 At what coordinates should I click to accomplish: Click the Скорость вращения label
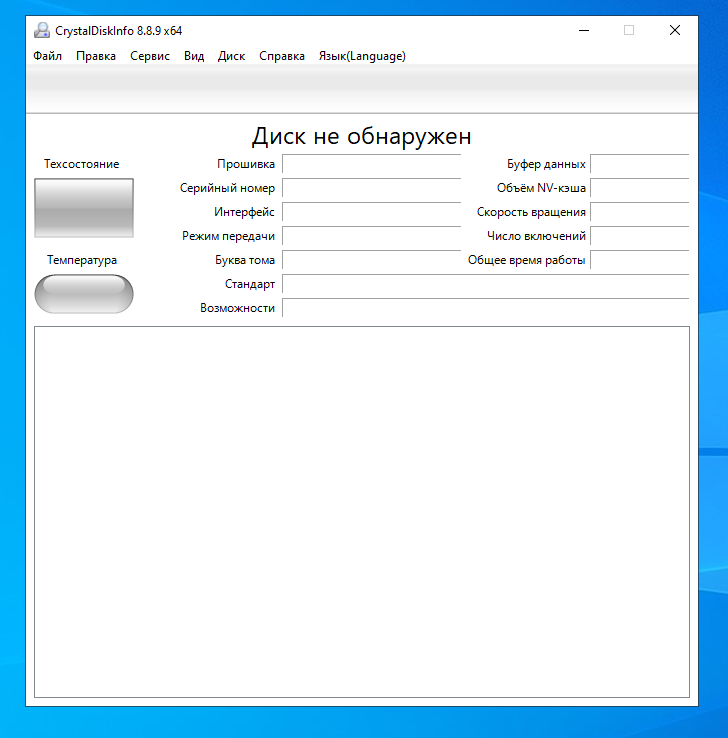(531, 212)
